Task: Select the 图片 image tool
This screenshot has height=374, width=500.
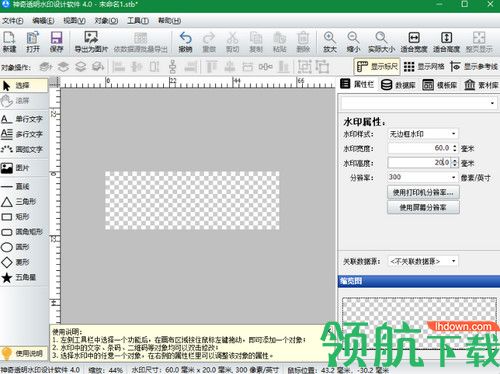Action: click(x=24, y=168)
